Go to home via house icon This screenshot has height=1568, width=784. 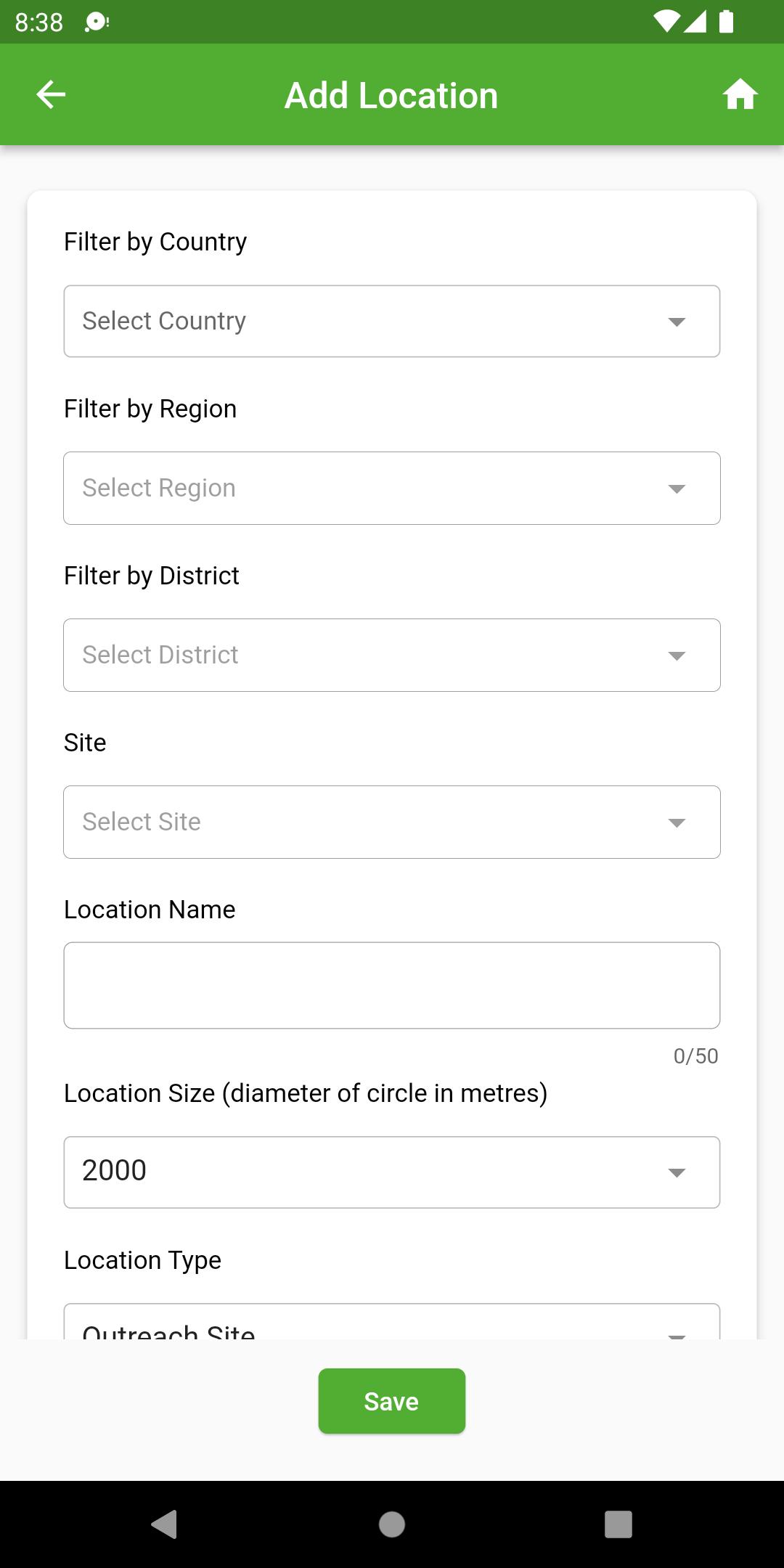tap(740, 94)
